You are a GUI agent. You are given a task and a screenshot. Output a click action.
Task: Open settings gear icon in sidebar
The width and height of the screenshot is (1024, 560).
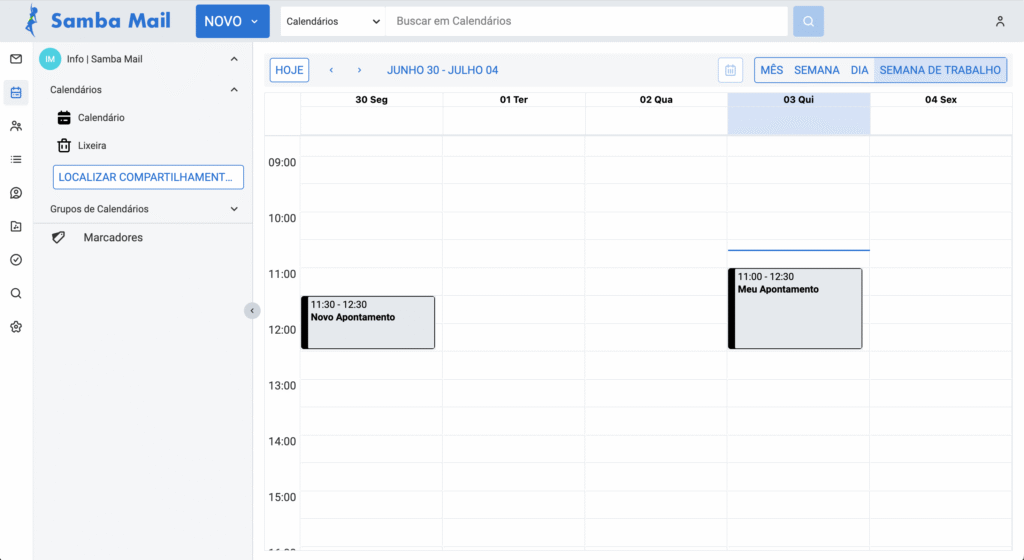click(16, 327)
